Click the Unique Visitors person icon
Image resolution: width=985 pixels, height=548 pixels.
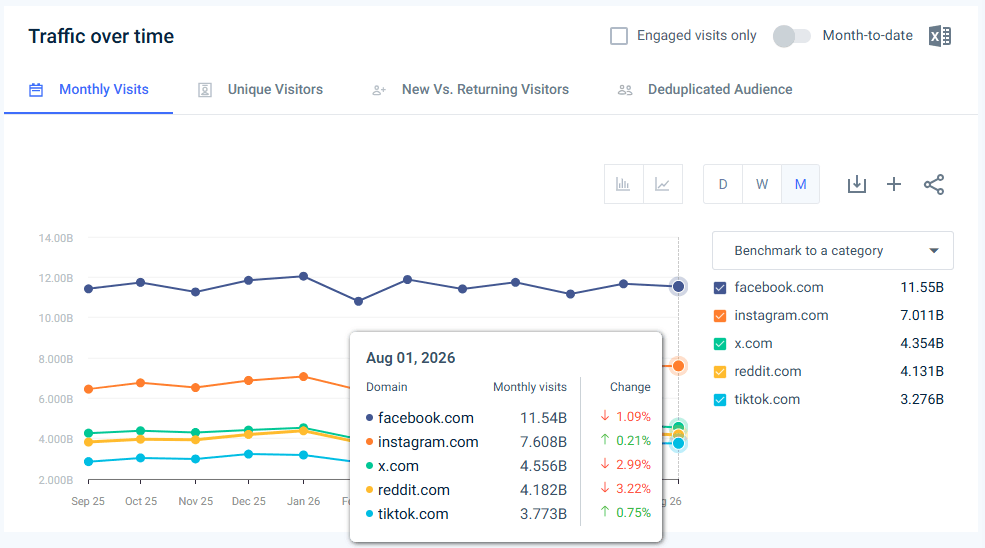205,90
